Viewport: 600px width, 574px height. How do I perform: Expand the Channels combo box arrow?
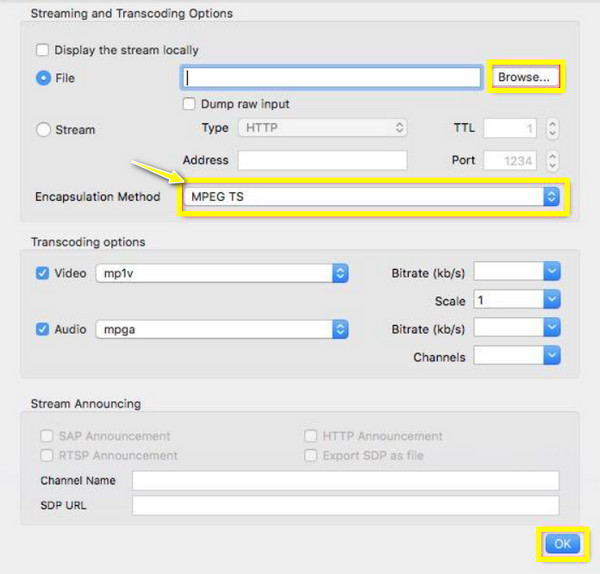552,355
